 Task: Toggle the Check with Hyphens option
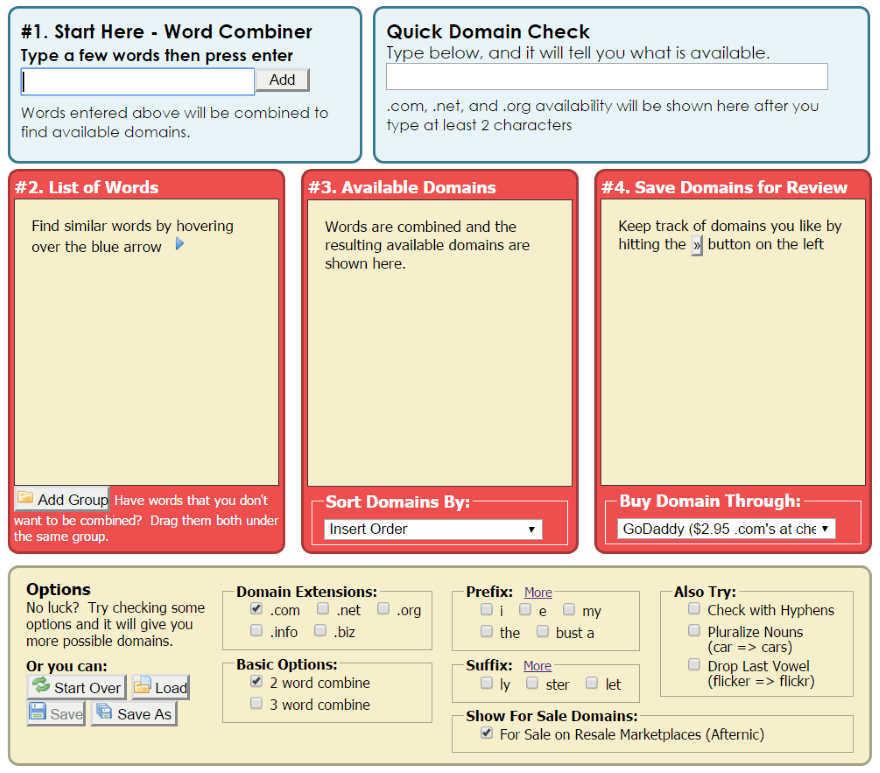(694, 609)
